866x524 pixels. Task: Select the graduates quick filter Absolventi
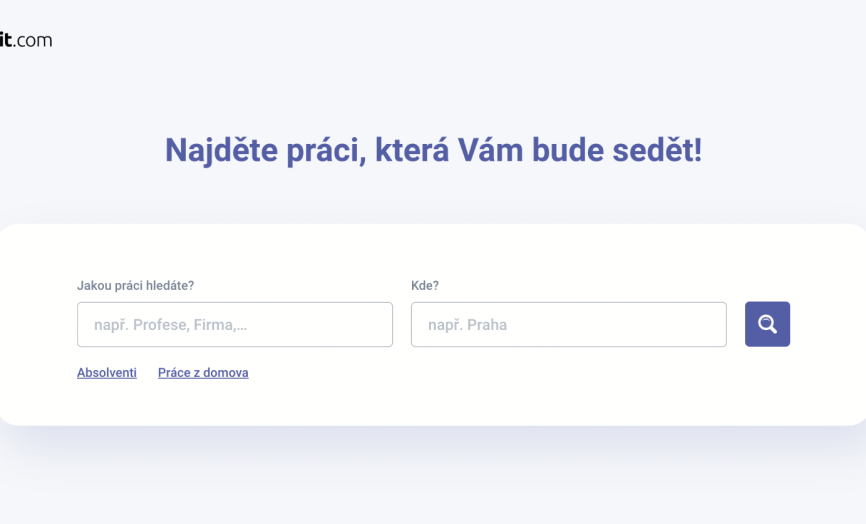point(107,373)
